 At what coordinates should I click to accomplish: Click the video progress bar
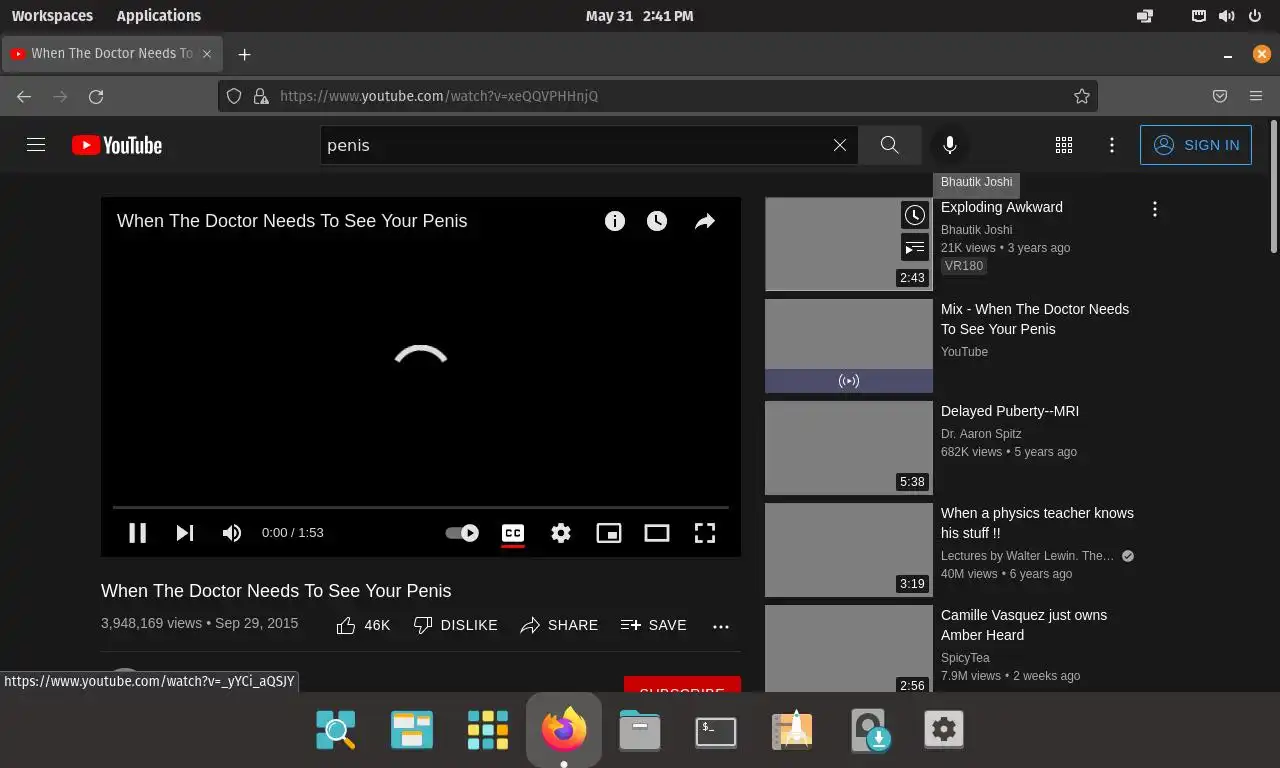point(421,507)
